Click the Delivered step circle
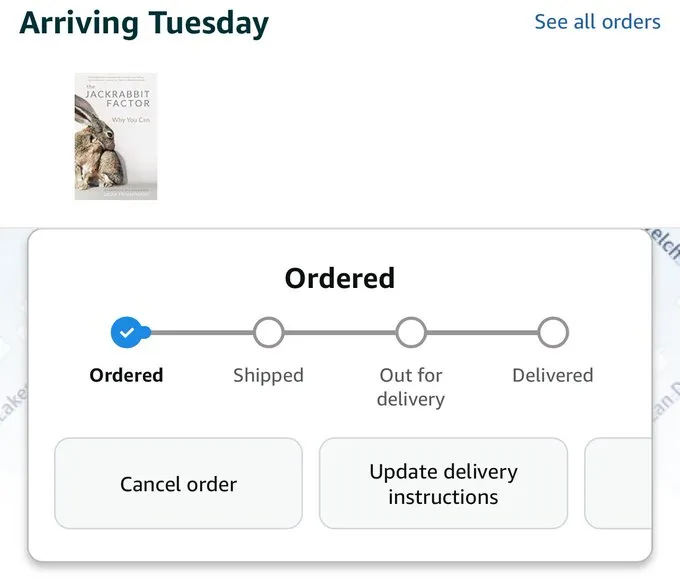Viewport: 680px width, 586px height. [553, 332]
